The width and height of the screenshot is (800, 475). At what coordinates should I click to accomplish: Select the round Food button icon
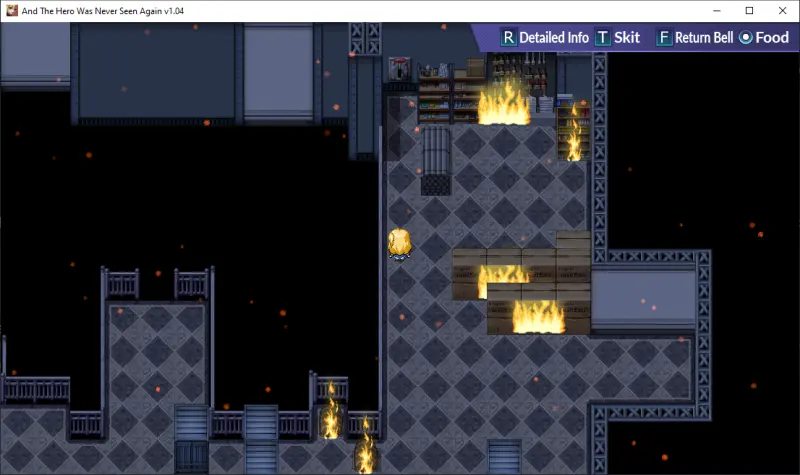[745, 38]
